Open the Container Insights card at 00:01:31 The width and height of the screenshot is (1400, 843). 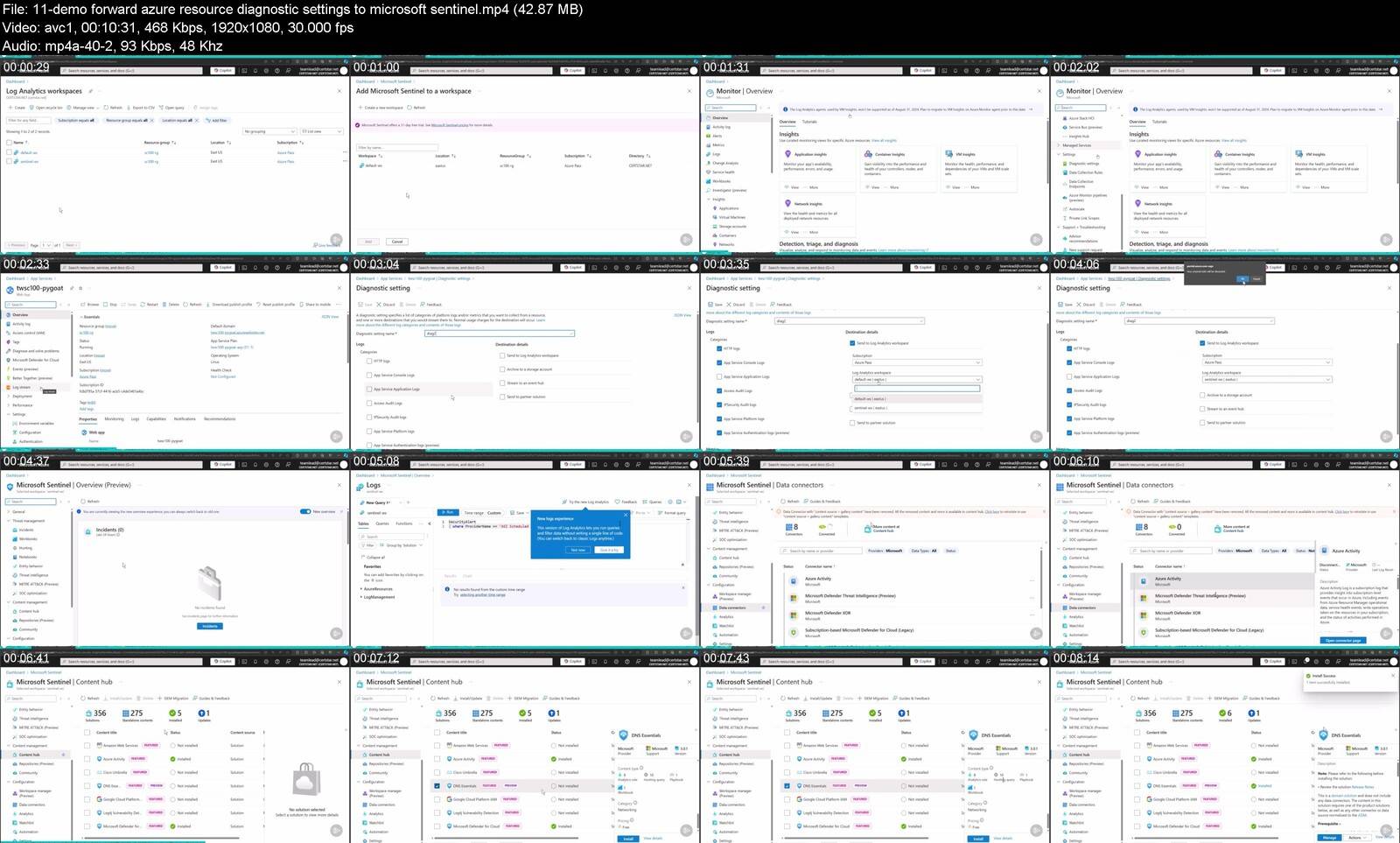click(x=897, y=170)
